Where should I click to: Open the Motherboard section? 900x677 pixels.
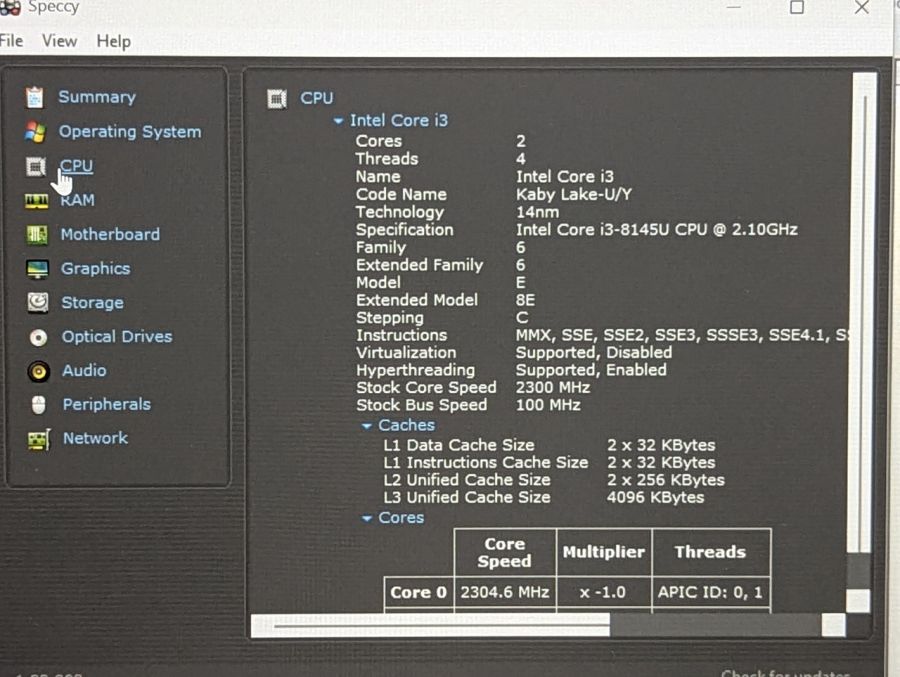110,234
